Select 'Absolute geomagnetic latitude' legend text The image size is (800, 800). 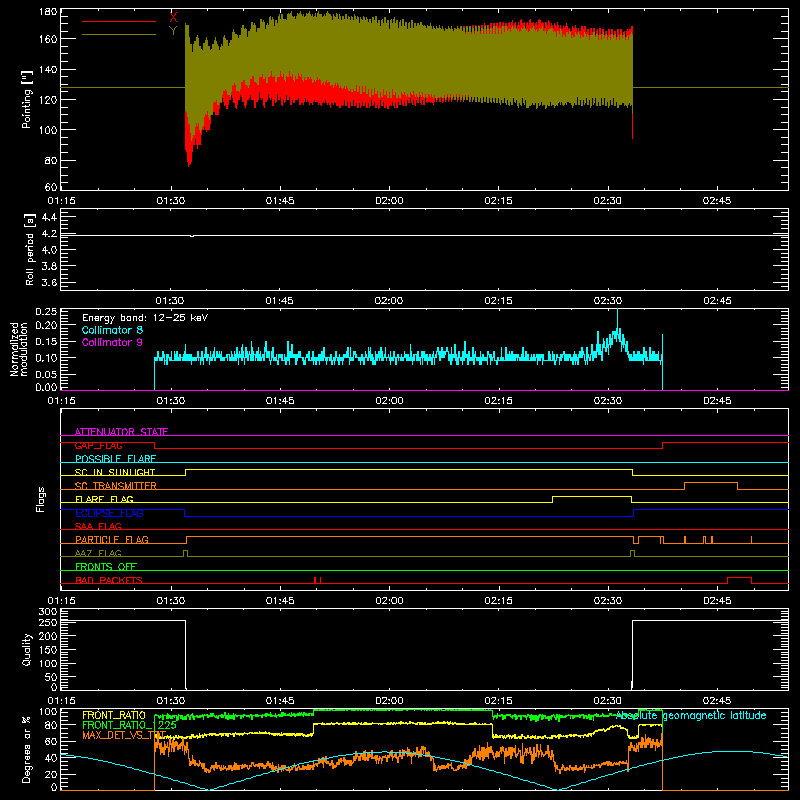[x=691, y=715]
